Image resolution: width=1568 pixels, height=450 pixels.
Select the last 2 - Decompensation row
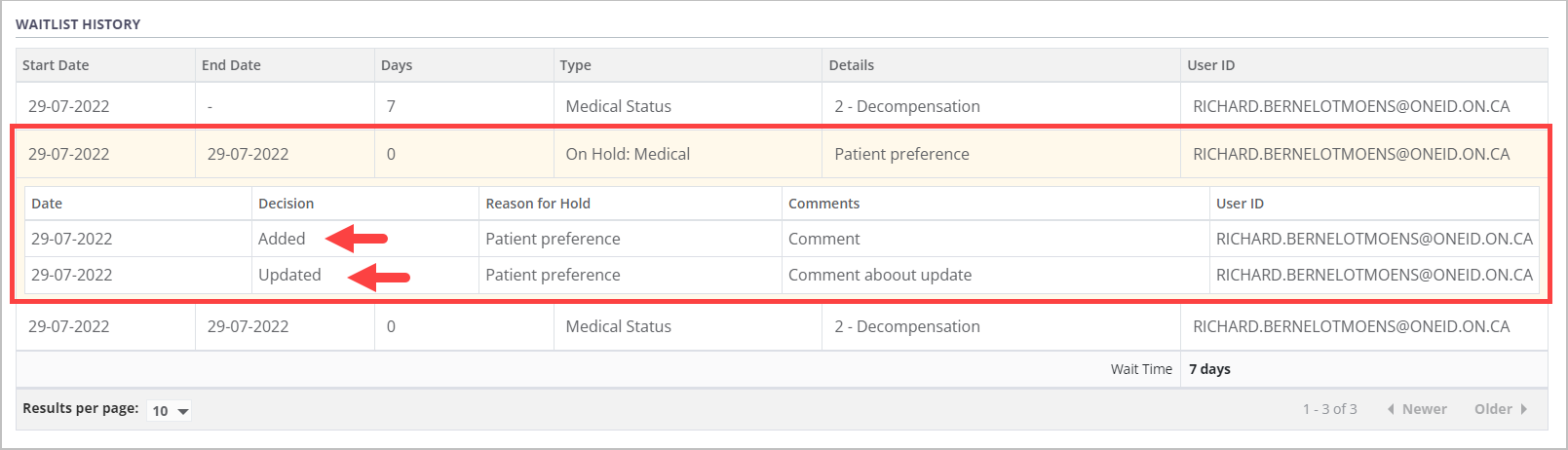click(x=906, y=326)
